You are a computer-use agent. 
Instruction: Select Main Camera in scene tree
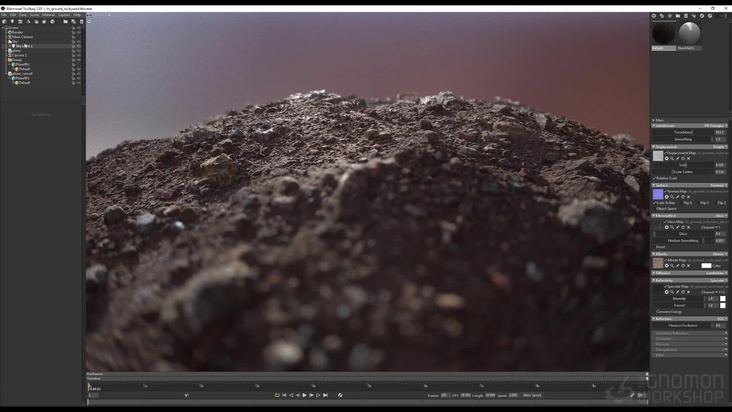[x=22, y=37]
